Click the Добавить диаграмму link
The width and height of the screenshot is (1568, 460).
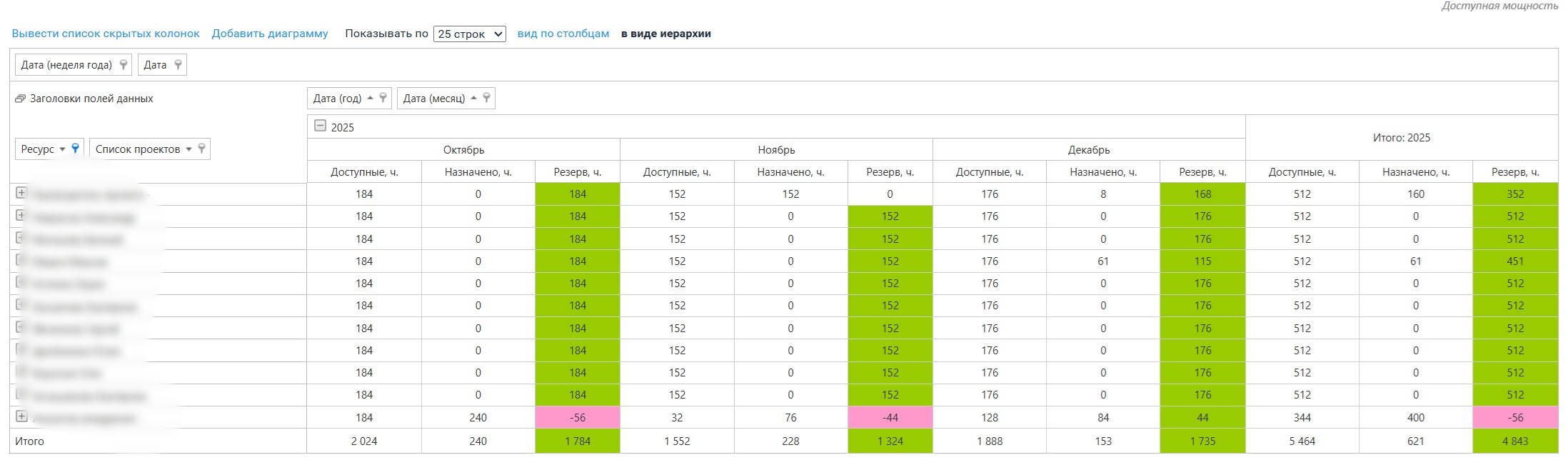[270, 34]
